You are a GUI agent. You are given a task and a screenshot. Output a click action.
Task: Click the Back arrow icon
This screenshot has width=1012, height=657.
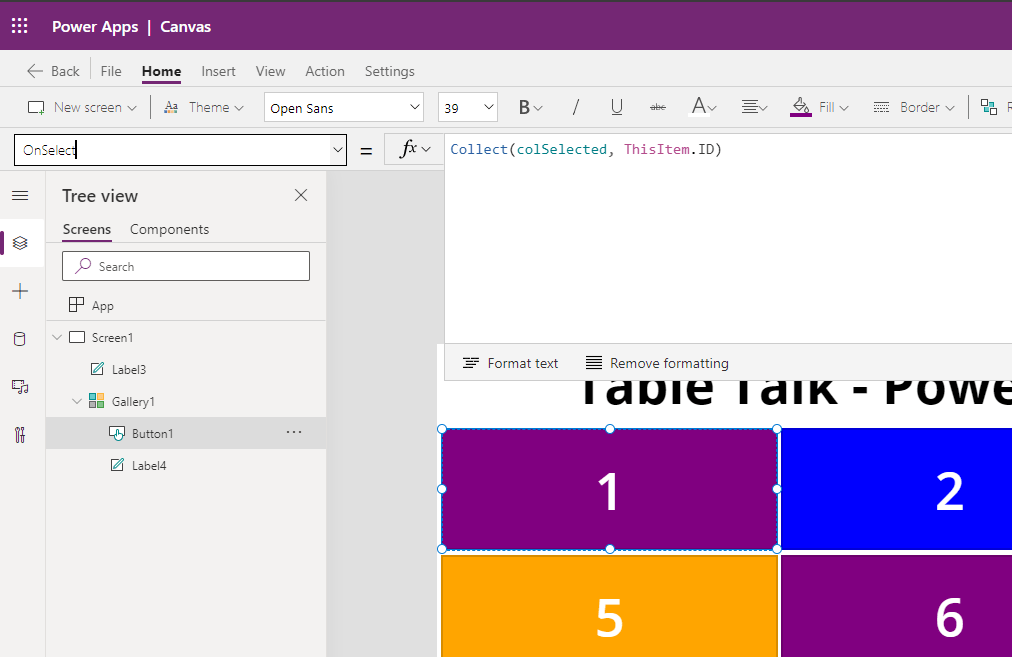coord(35,71)
